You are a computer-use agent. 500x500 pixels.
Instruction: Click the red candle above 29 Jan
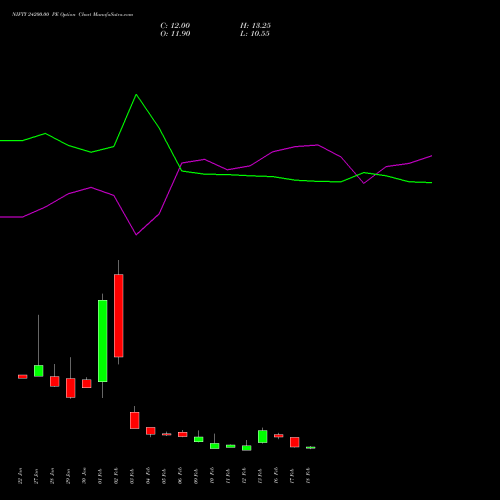[x=71, y=388]
